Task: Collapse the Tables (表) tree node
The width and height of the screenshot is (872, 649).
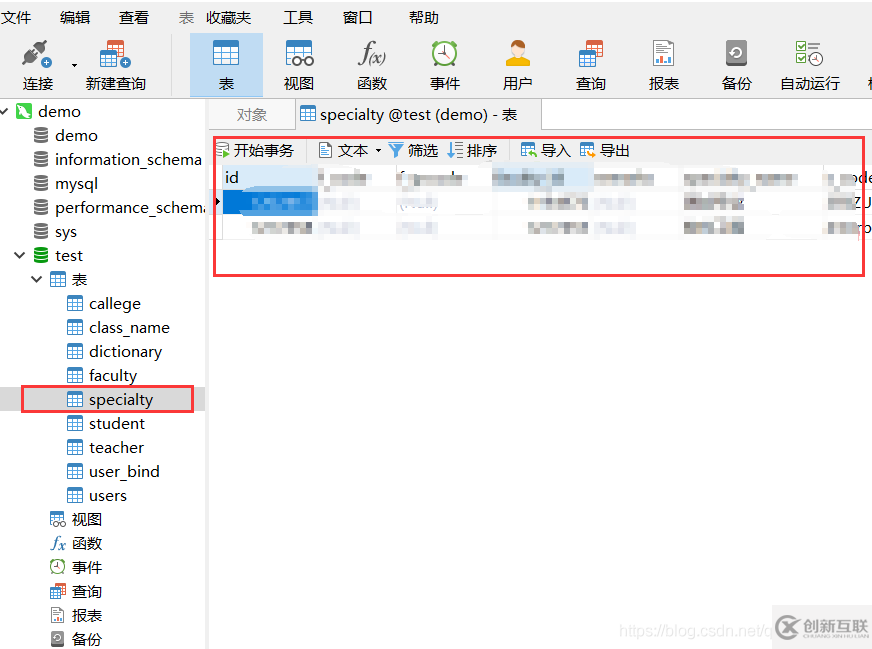Action: pos(37,279)
